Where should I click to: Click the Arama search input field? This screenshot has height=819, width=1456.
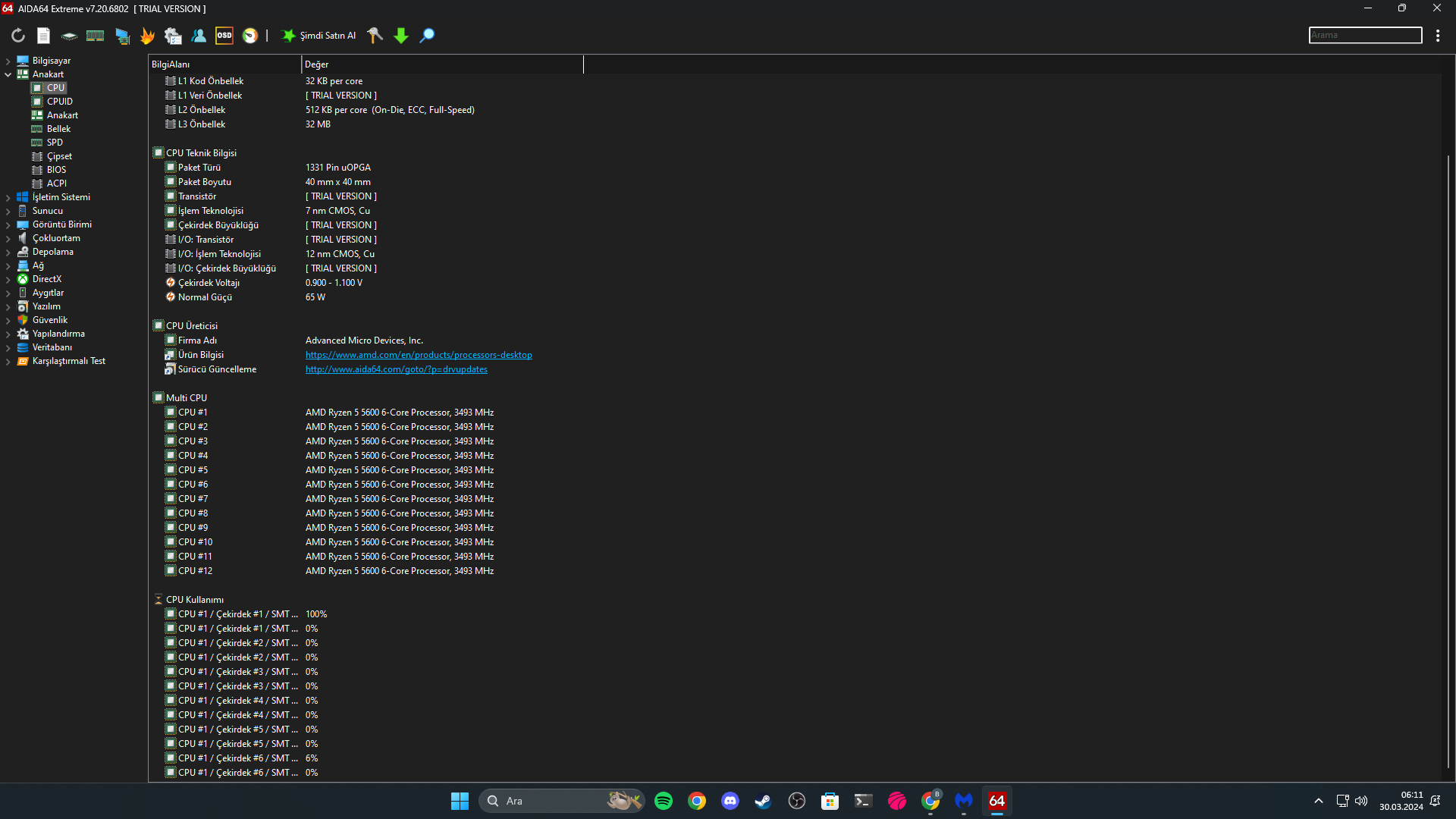(1365, 35)
